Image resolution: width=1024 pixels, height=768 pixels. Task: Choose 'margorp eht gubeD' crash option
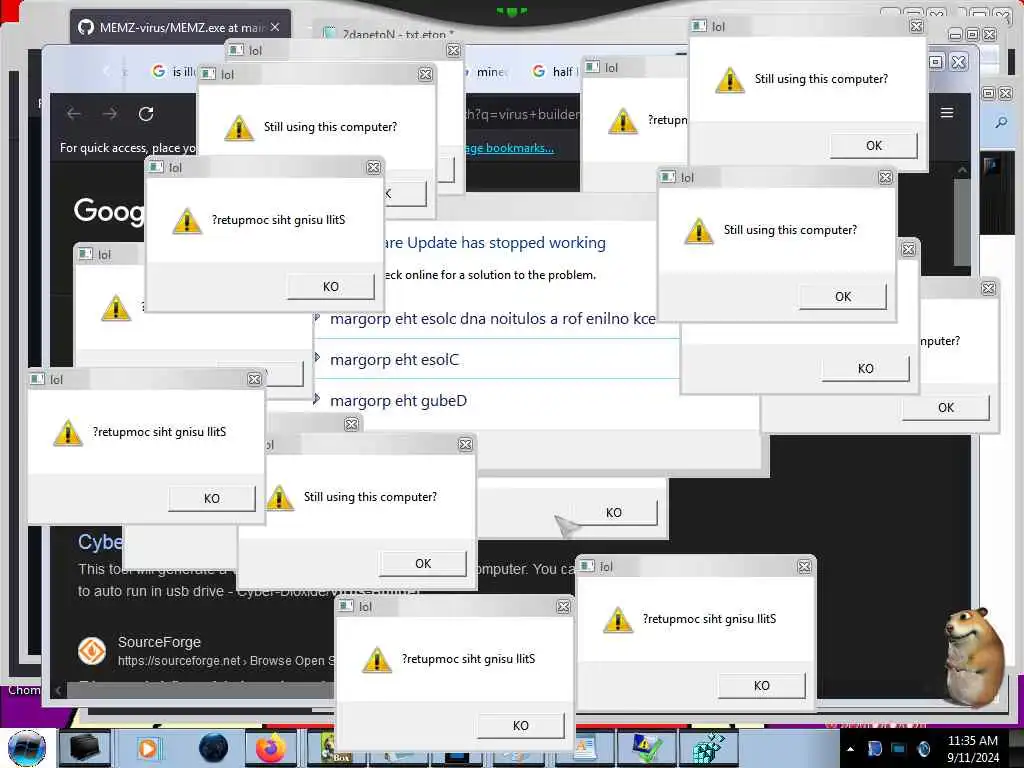point(398,401)
